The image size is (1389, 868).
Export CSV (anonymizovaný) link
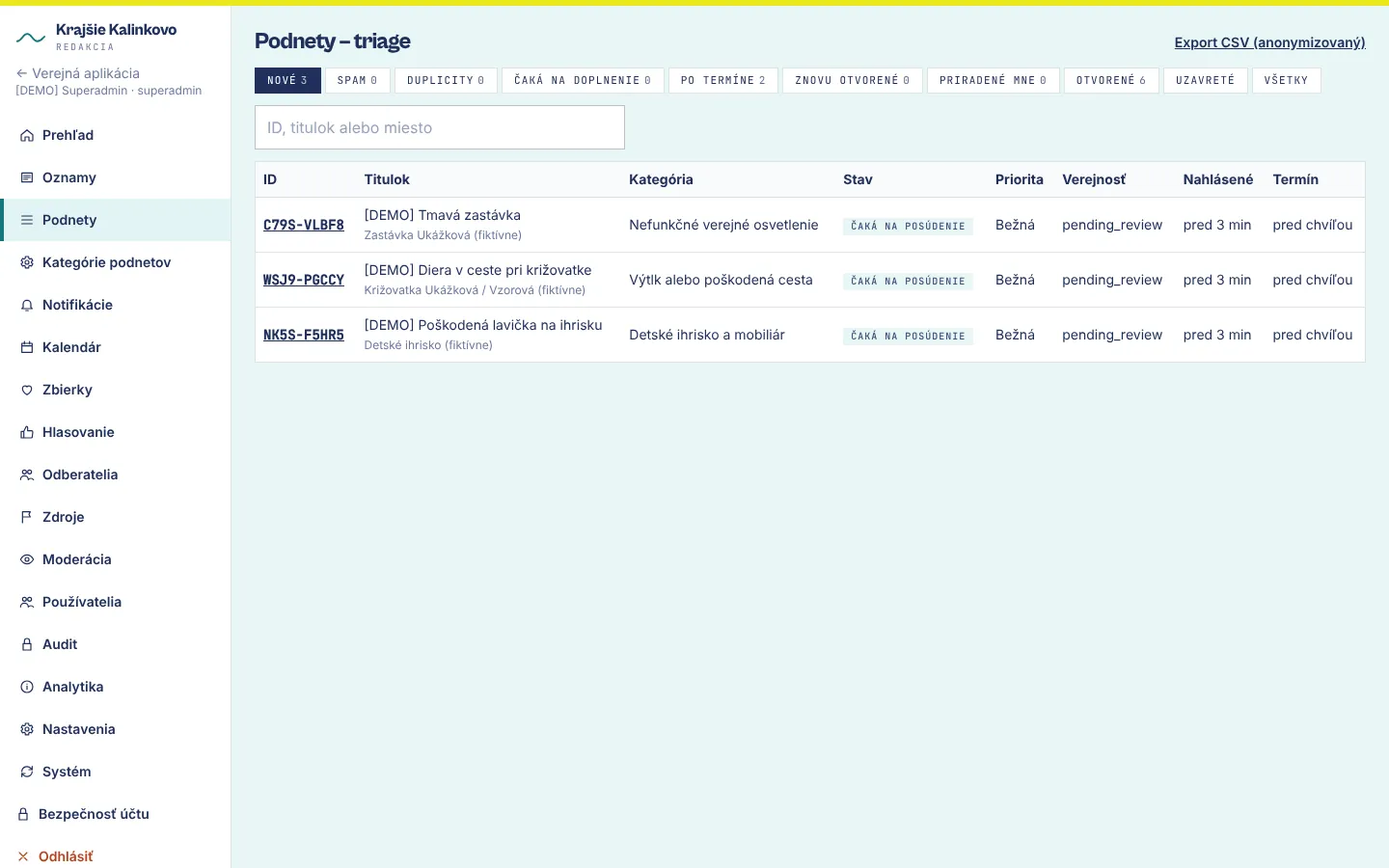(1269, 42)
